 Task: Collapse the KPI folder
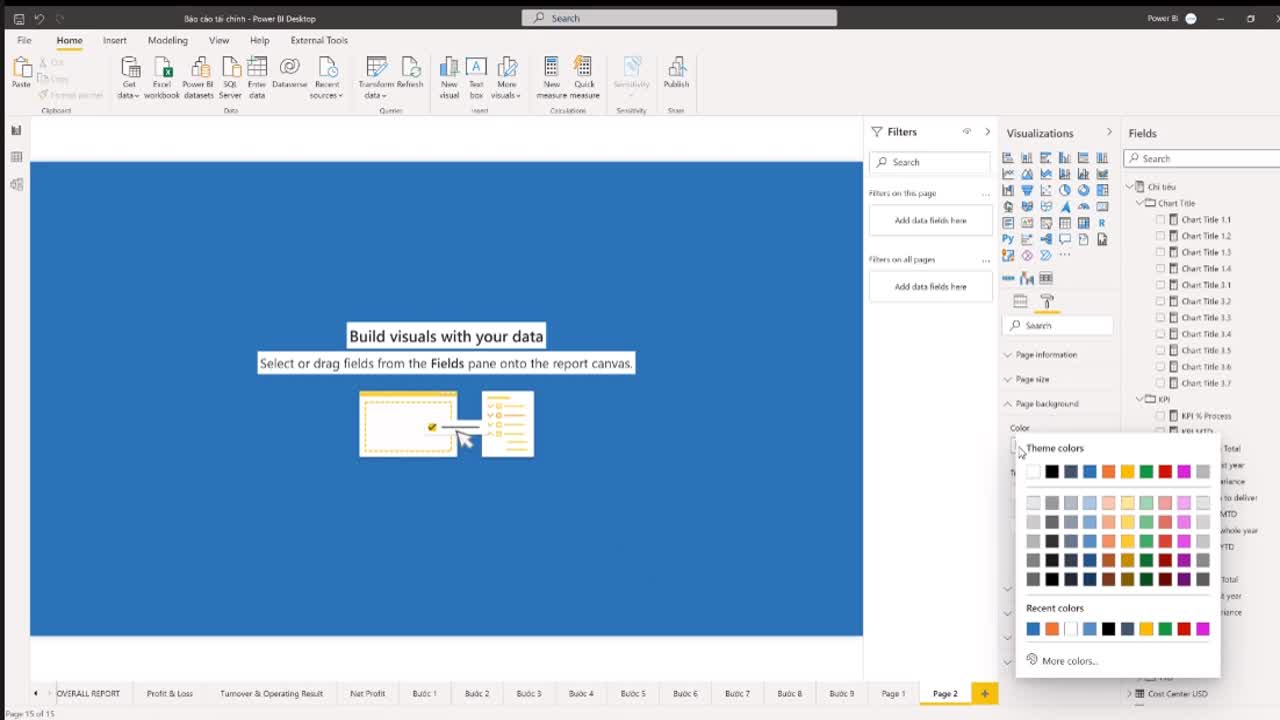point(1139,399)
